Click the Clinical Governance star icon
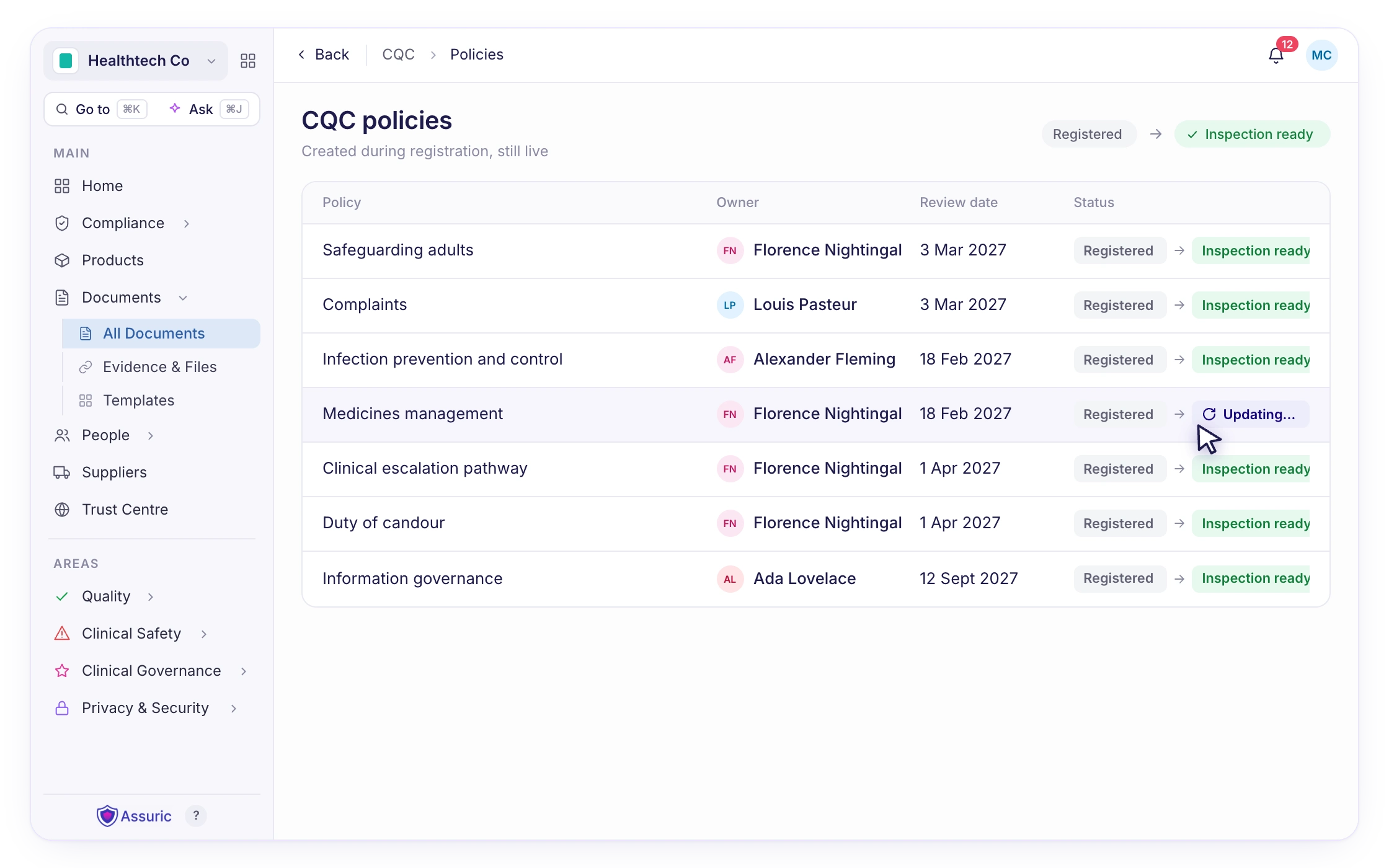Screen dimensions: 1389x868 coord(62,671)
